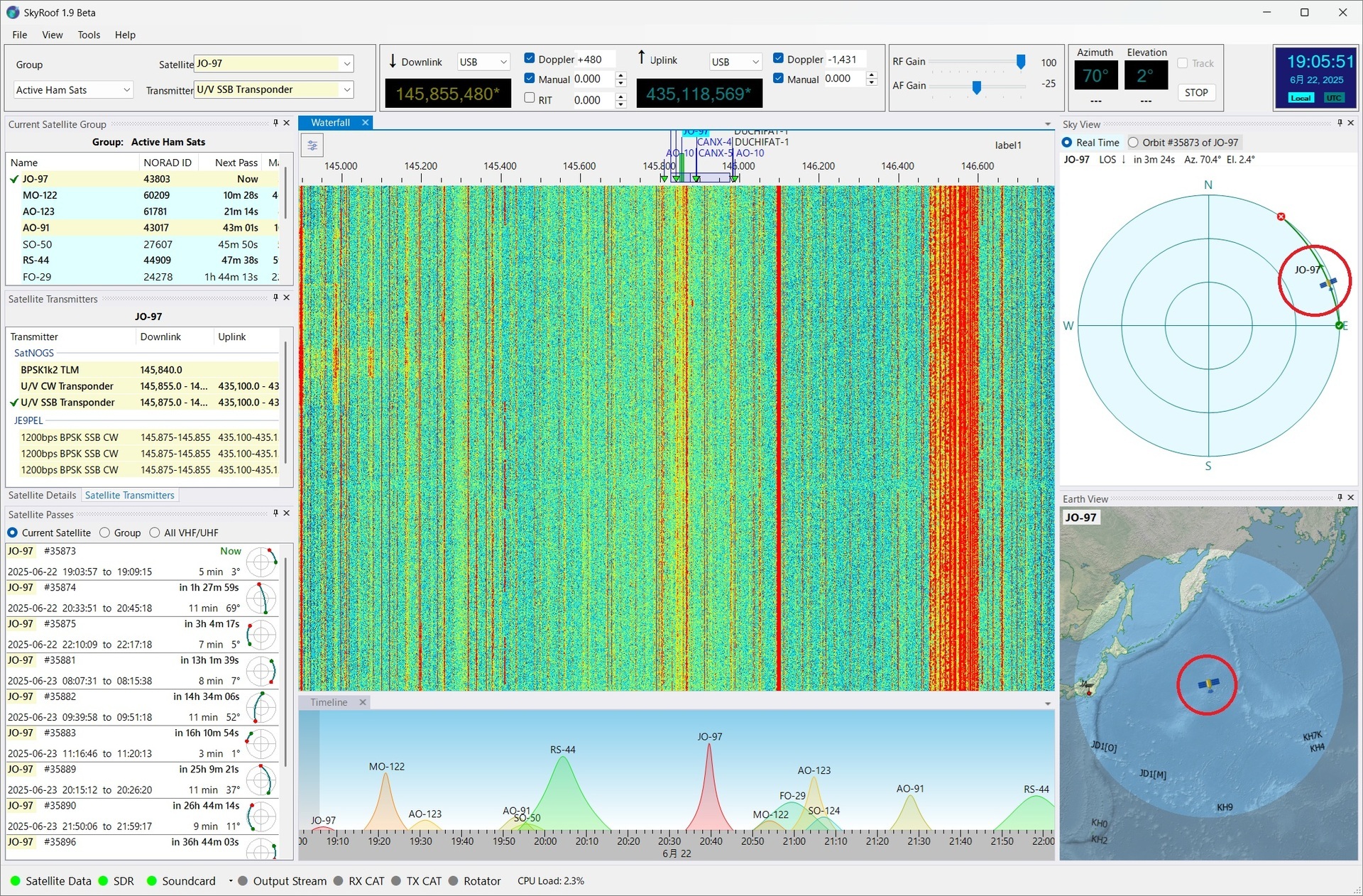Screen dimensions: 1363x896
Task: Open the waterfall display settings icon
Action: [x=312, y=145]
